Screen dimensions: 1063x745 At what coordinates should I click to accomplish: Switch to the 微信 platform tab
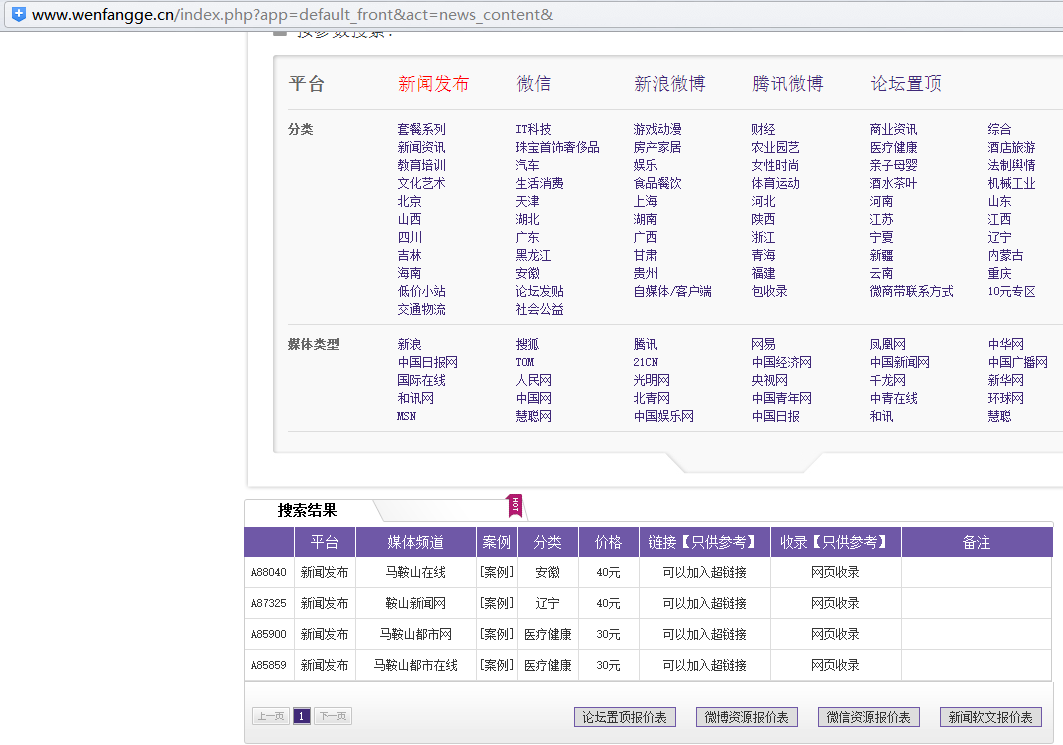533,84
